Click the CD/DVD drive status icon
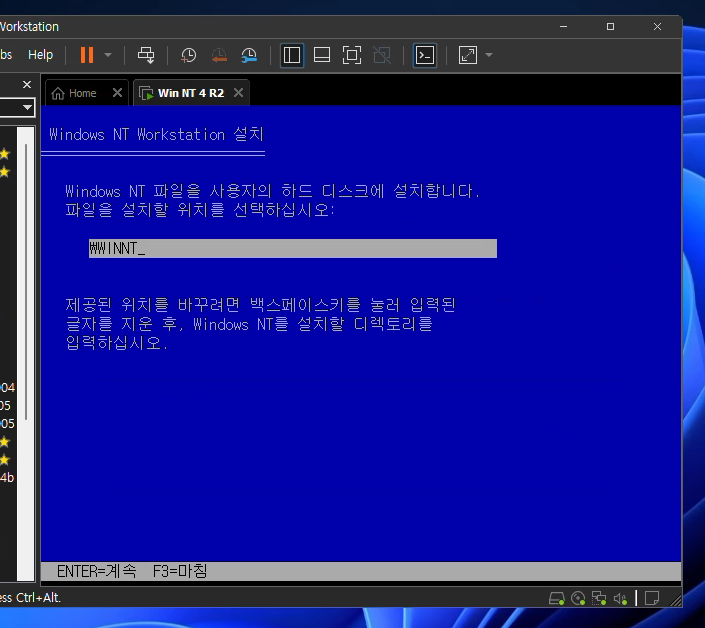Screen dimensions: 705x628 tap(578, 598)
